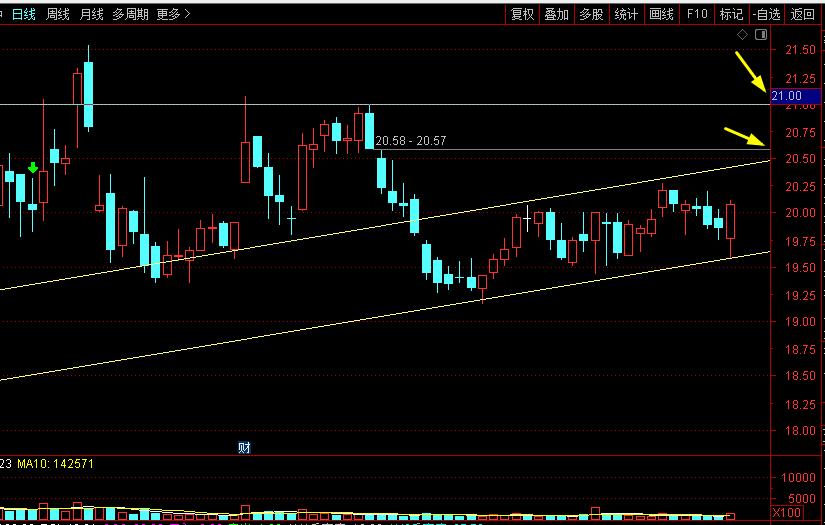Click the green down-arrow signal marker
This screenshot has width=825, height=525.
tap(33, 167)
